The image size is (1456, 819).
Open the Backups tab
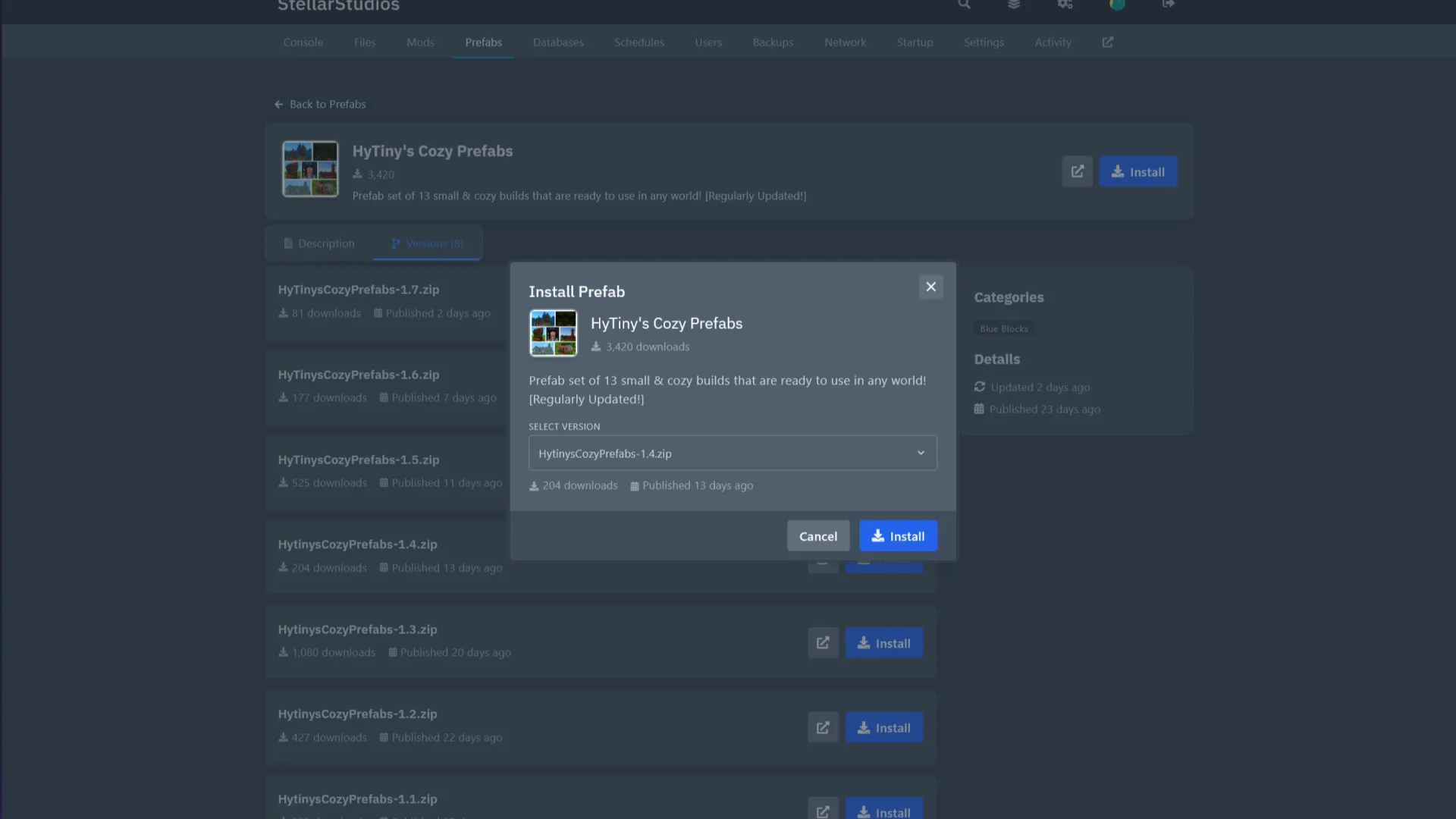pyautogui.click(x=773, y=42)
